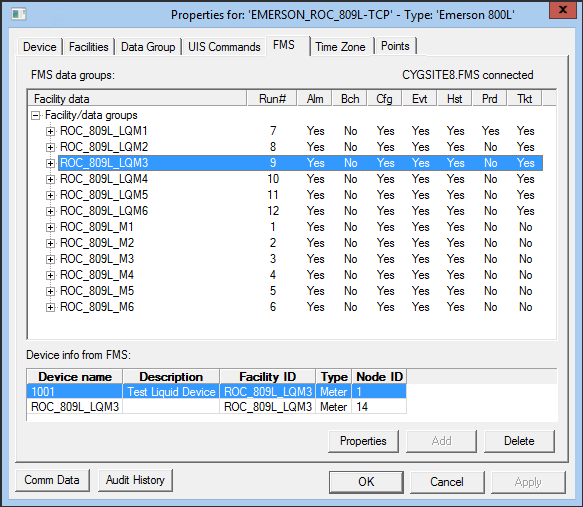Image resolution: width=583 pixels, height=507 pixels.
Task: Select the ROC_809L_LQM3 device name cell
Action: [x=75, y=407]
